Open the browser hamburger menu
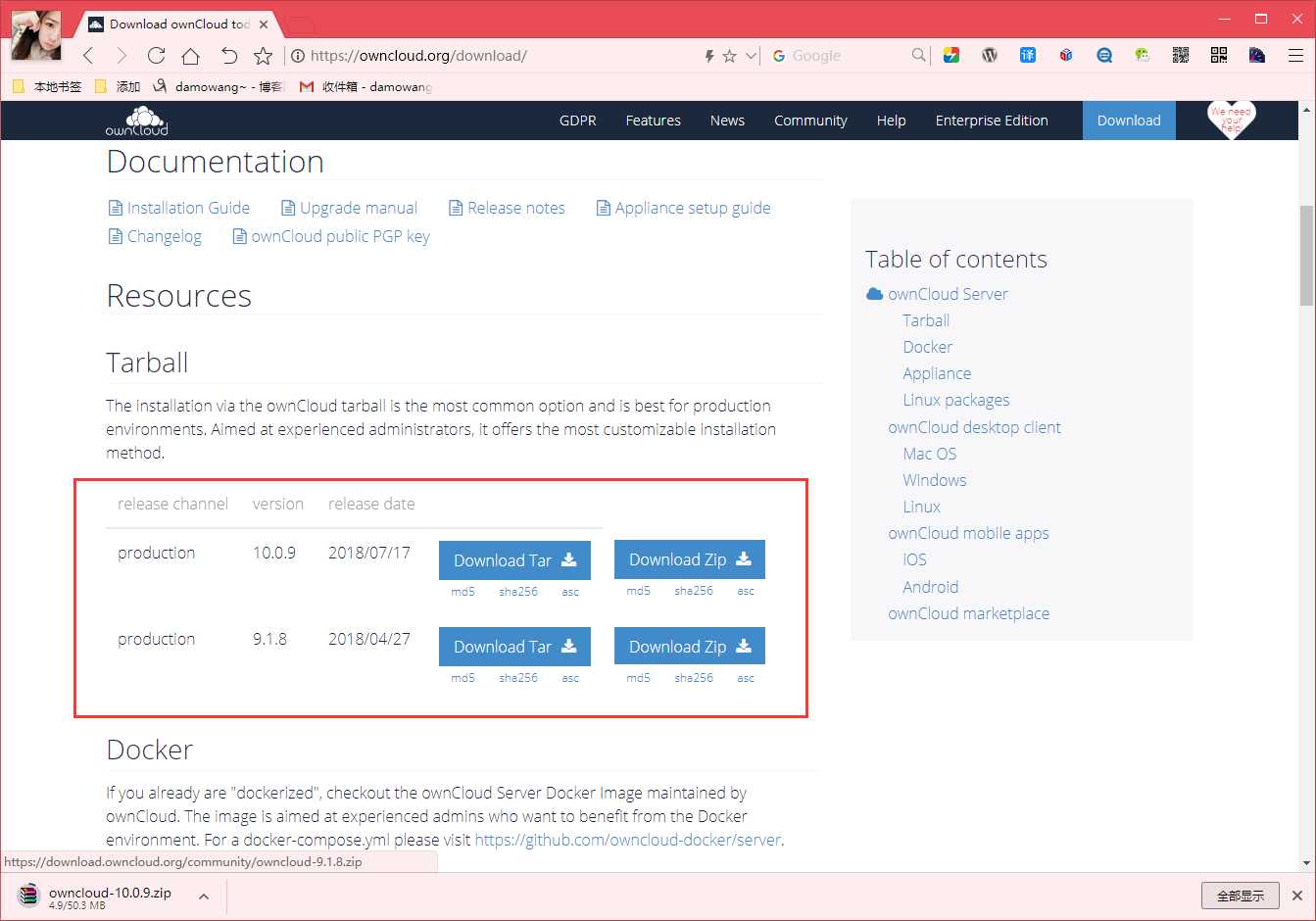Screen dimensions: 1316x921 (1295, 56)
